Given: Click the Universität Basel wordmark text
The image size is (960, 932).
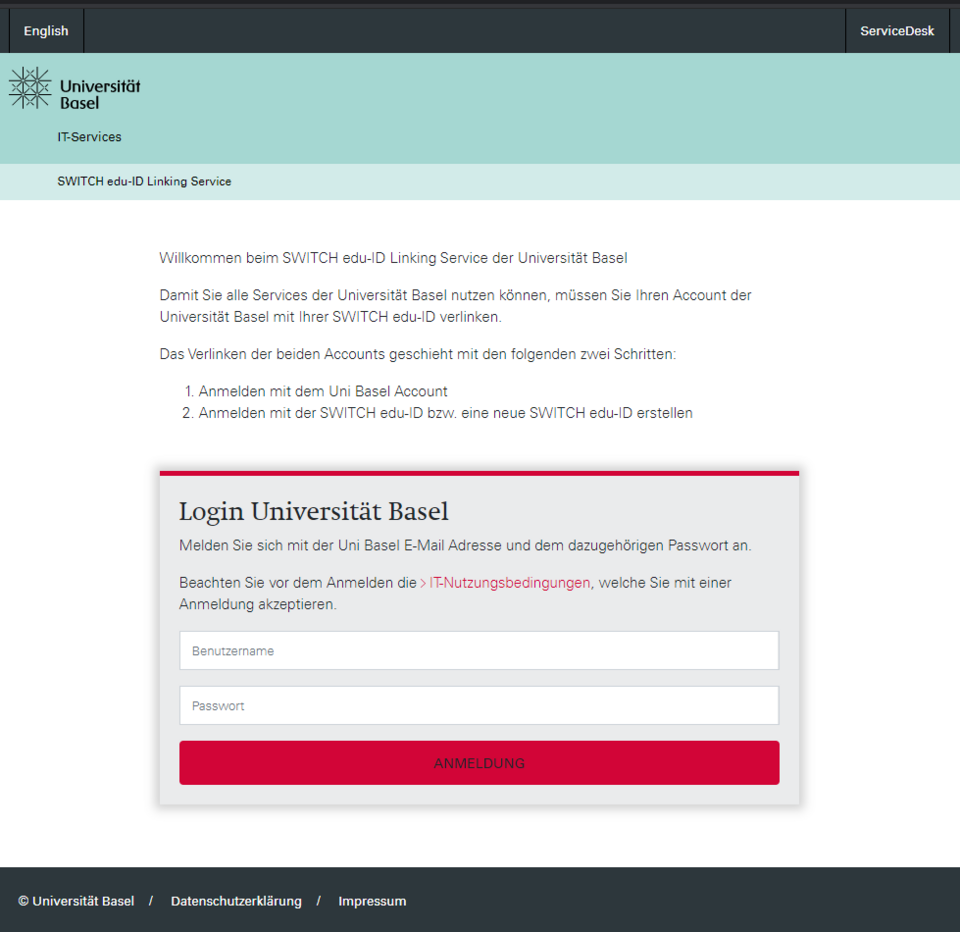Looking at the screenshot, I should point(99,94).
